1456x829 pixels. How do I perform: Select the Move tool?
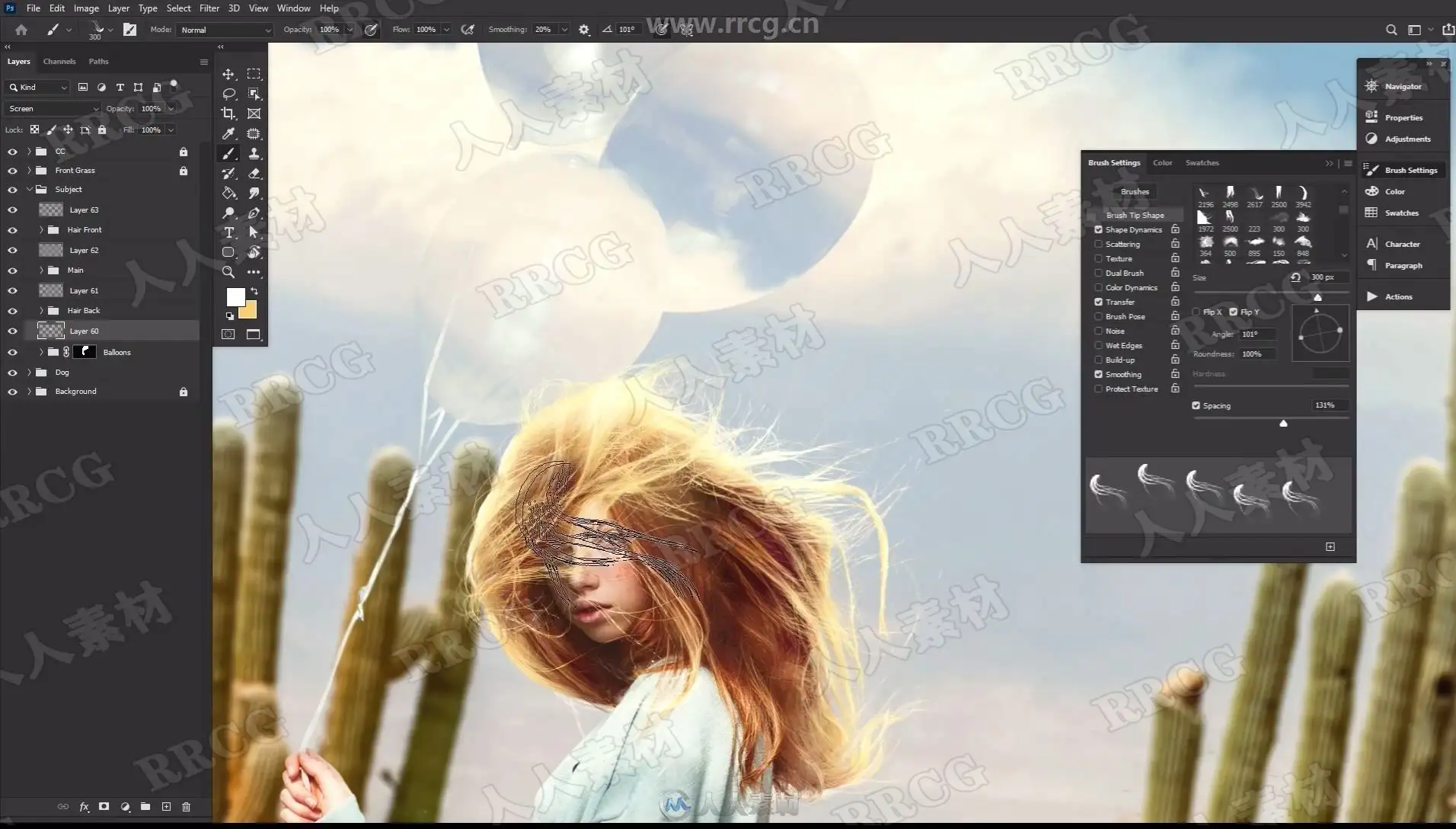[x=228, y=74]
